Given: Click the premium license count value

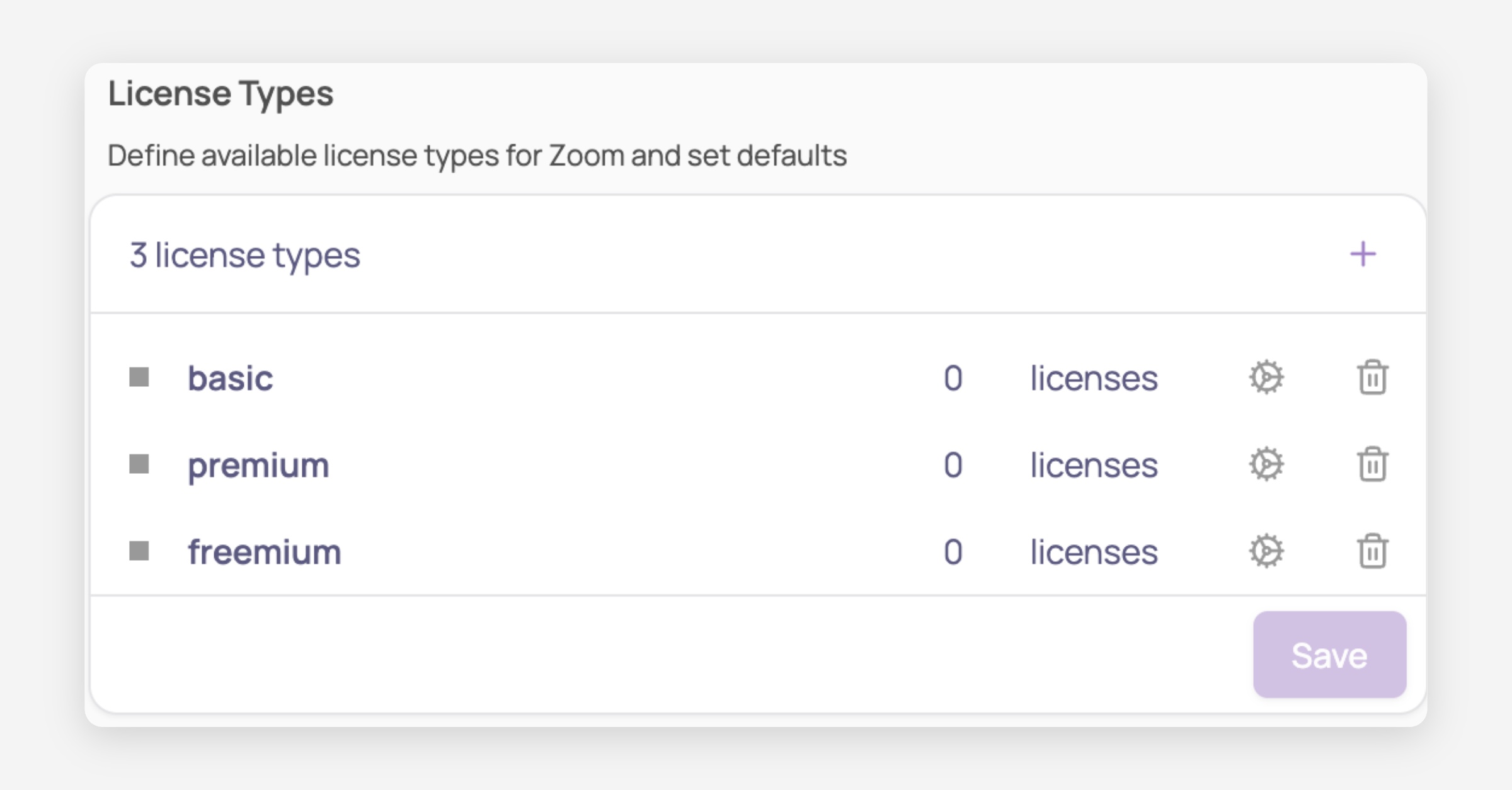Looking at the screenshot, I should 953,466.
